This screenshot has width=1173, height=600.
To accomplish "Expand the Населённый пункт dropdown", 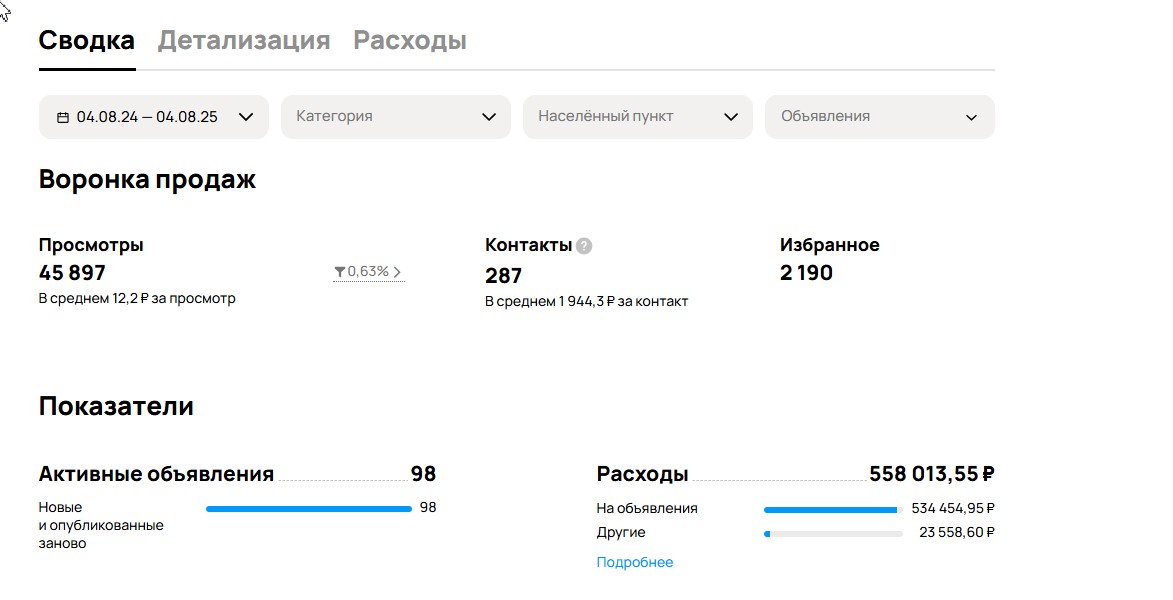I will [637, 117].
